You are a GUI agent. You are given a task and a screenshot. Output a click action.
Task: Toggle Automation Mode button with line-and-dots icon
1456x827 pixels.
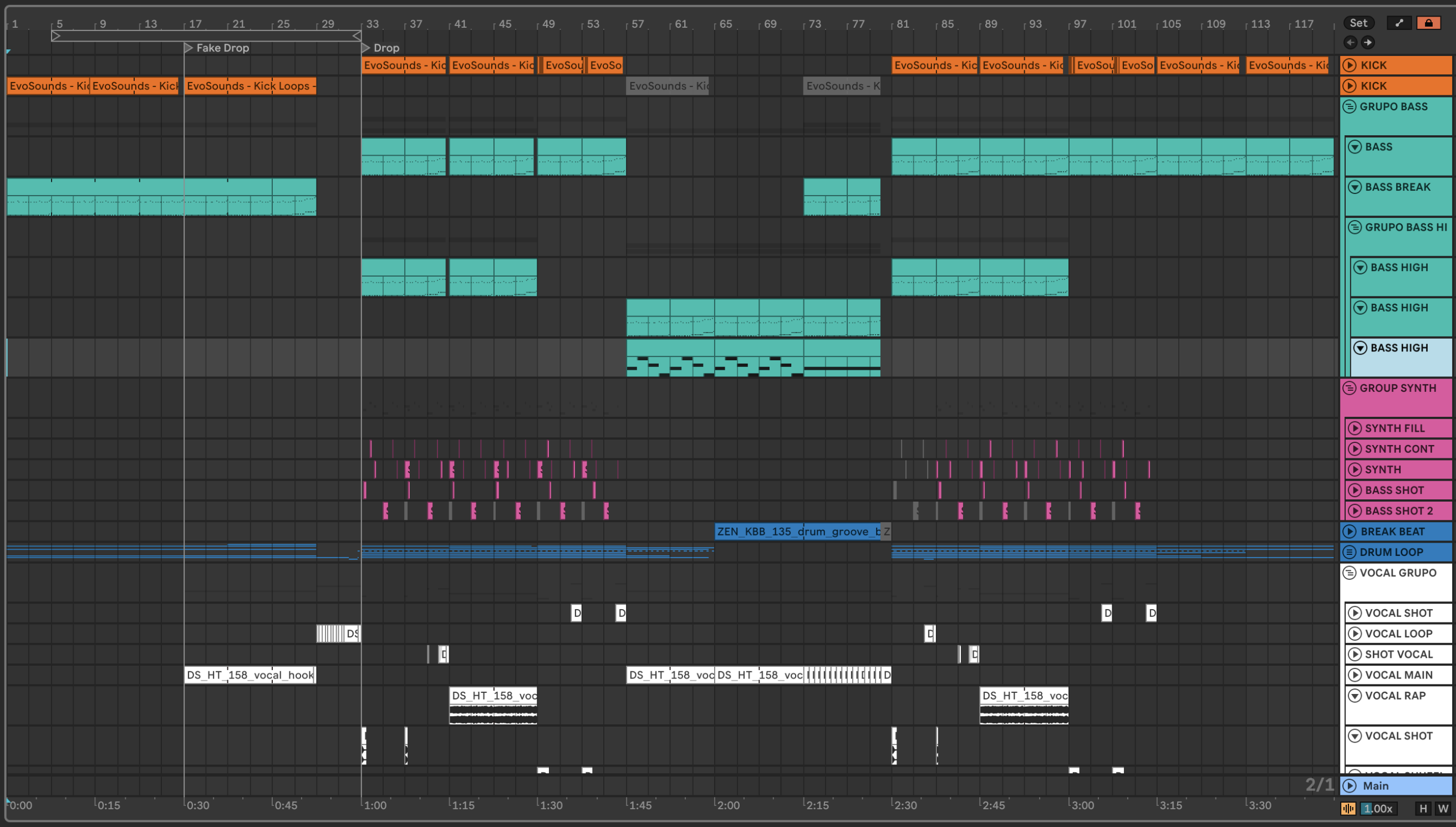click(x=1399, y=23)
